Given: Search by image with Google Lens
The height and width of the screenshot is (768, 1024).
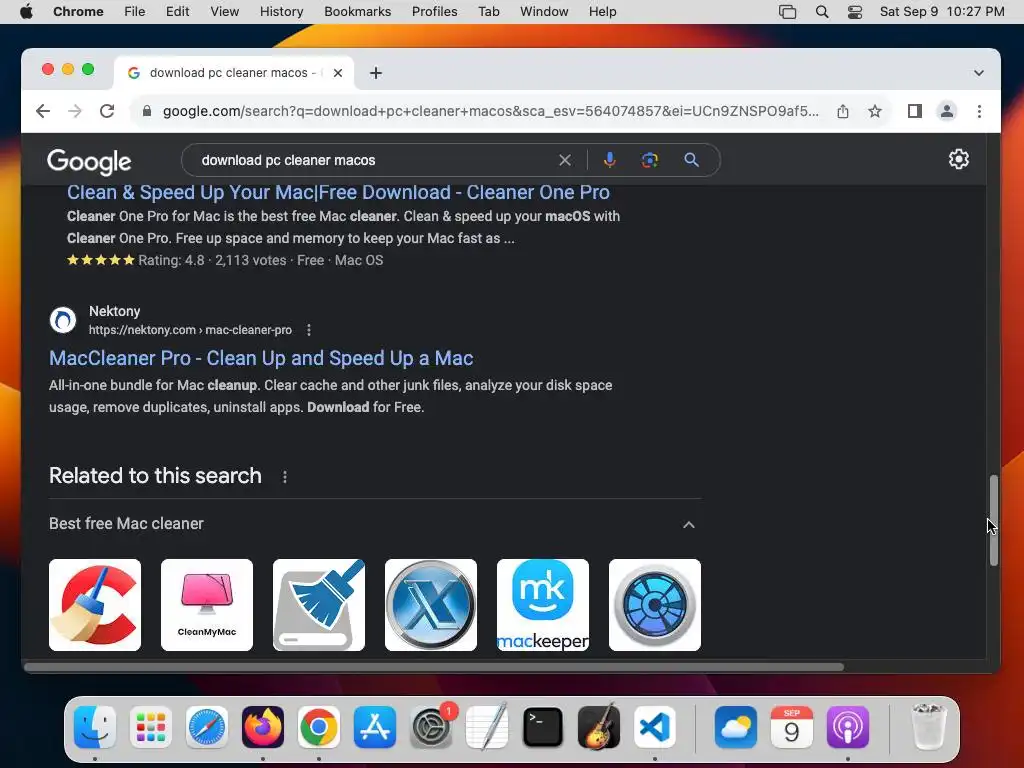Looking at the screenshot, I should click(x=650, y=160).
